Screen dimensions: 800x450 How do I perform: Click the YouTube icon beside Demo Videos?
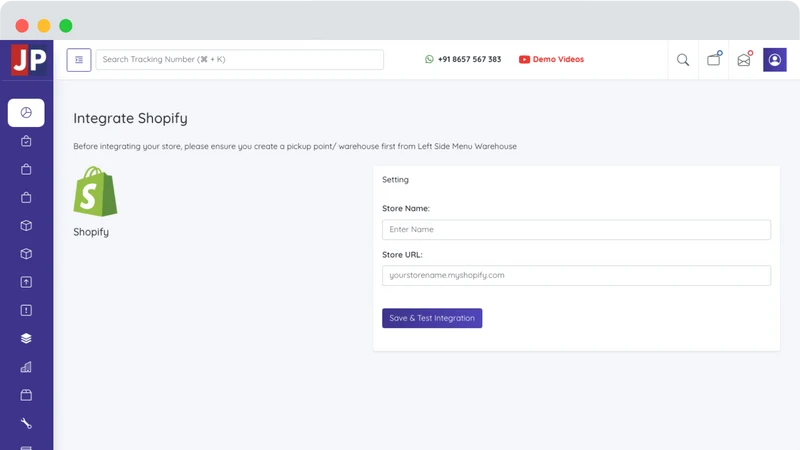tap(524, 60)
